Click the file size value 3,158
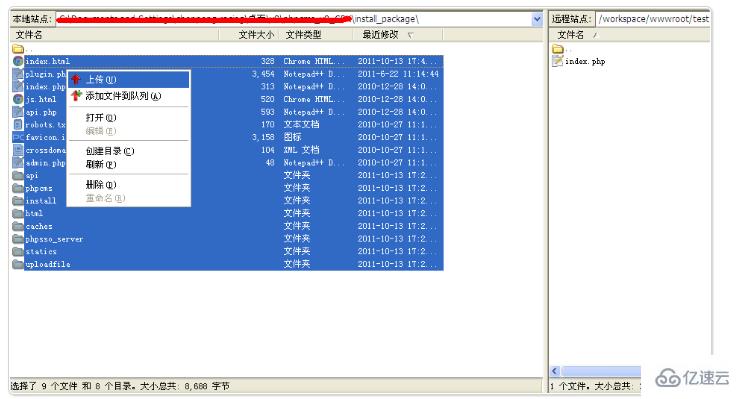 [x=263, y=137]
